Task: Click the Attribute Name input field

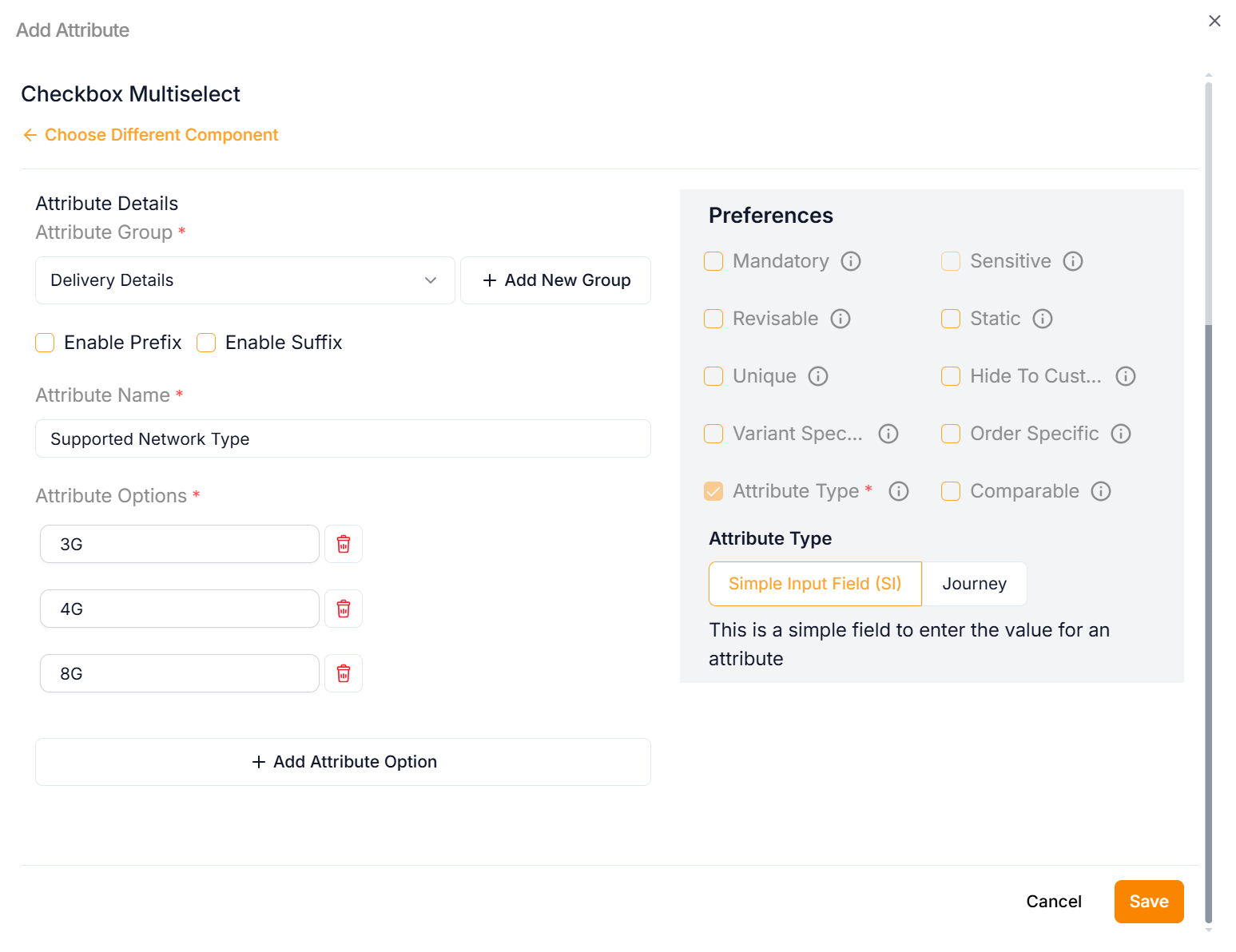Action: pyautogui.click(x=343, y=438)
